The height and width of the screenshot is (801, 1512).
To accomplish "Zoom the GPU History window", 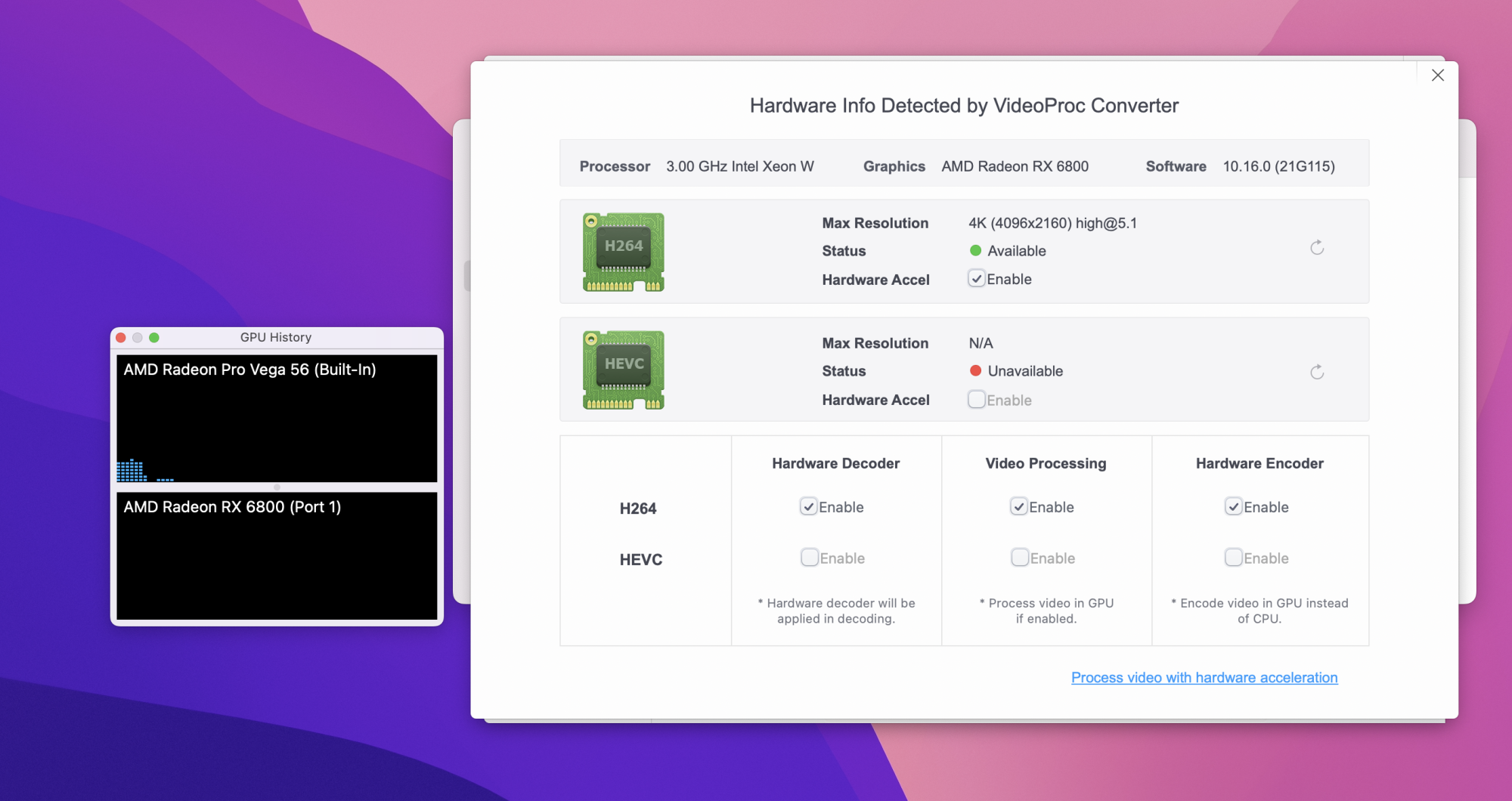I will pos(154,338).
